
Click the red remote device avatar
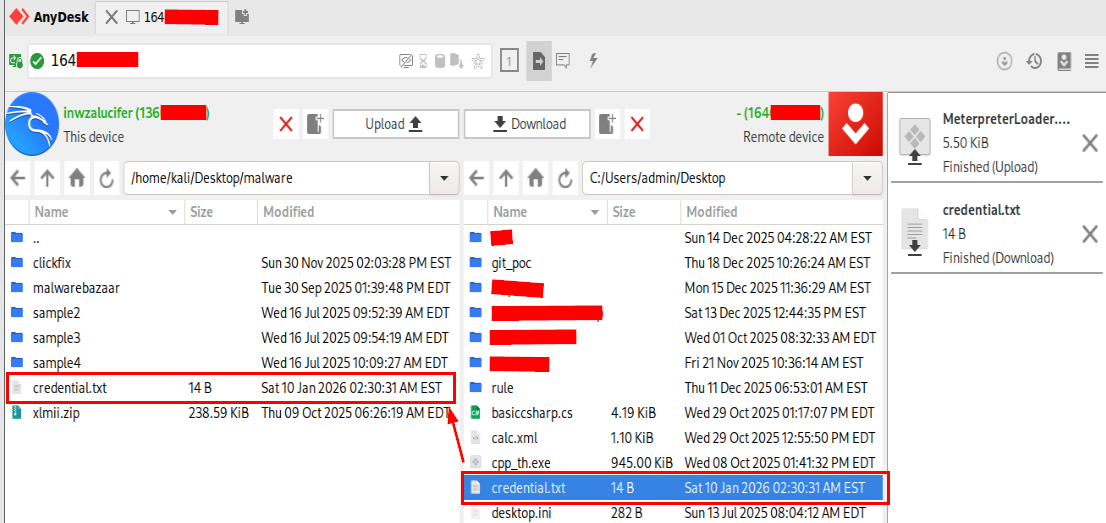855,124
